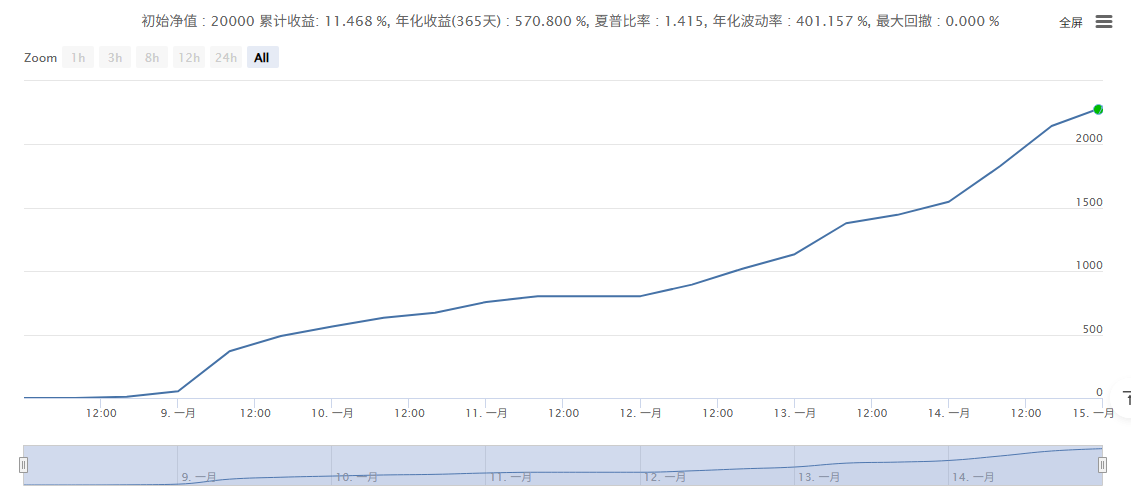The image size is (1131, 487).
Task: Click the 500 y-axis label
Action: 1092,330
